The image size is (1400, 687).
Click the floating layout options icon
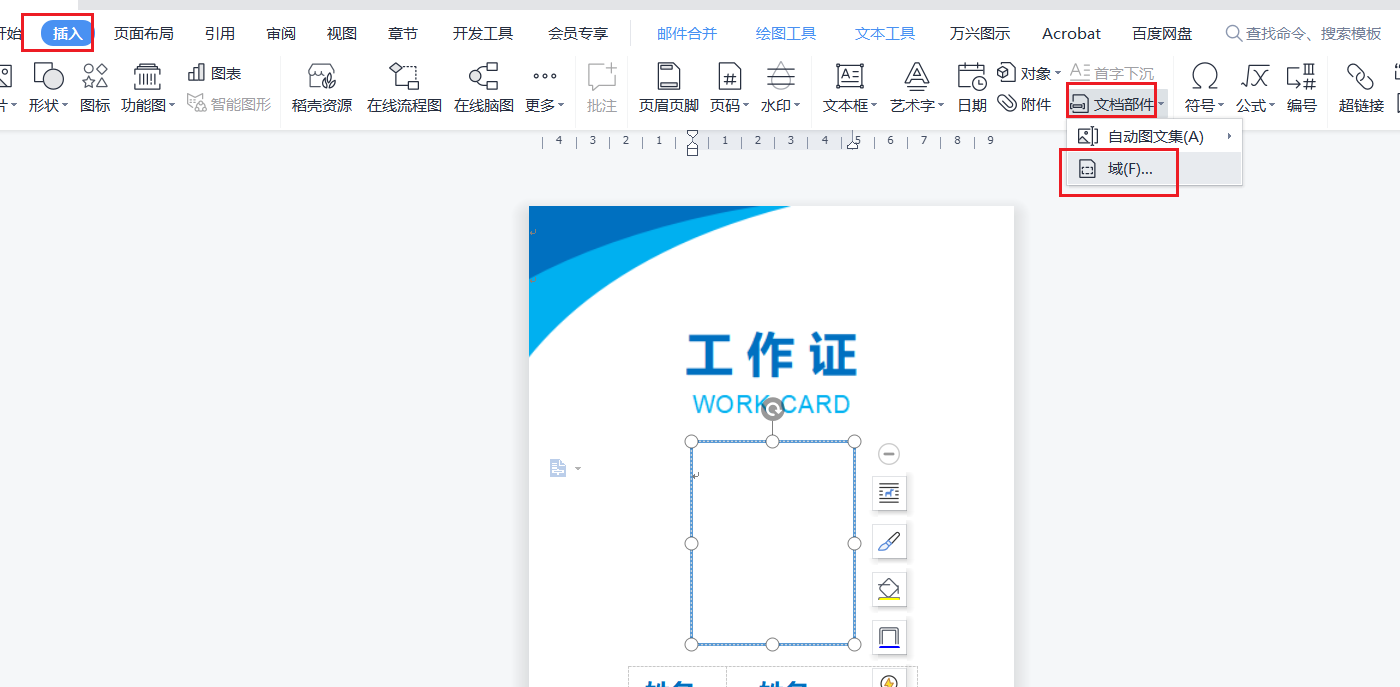point(889,492)
